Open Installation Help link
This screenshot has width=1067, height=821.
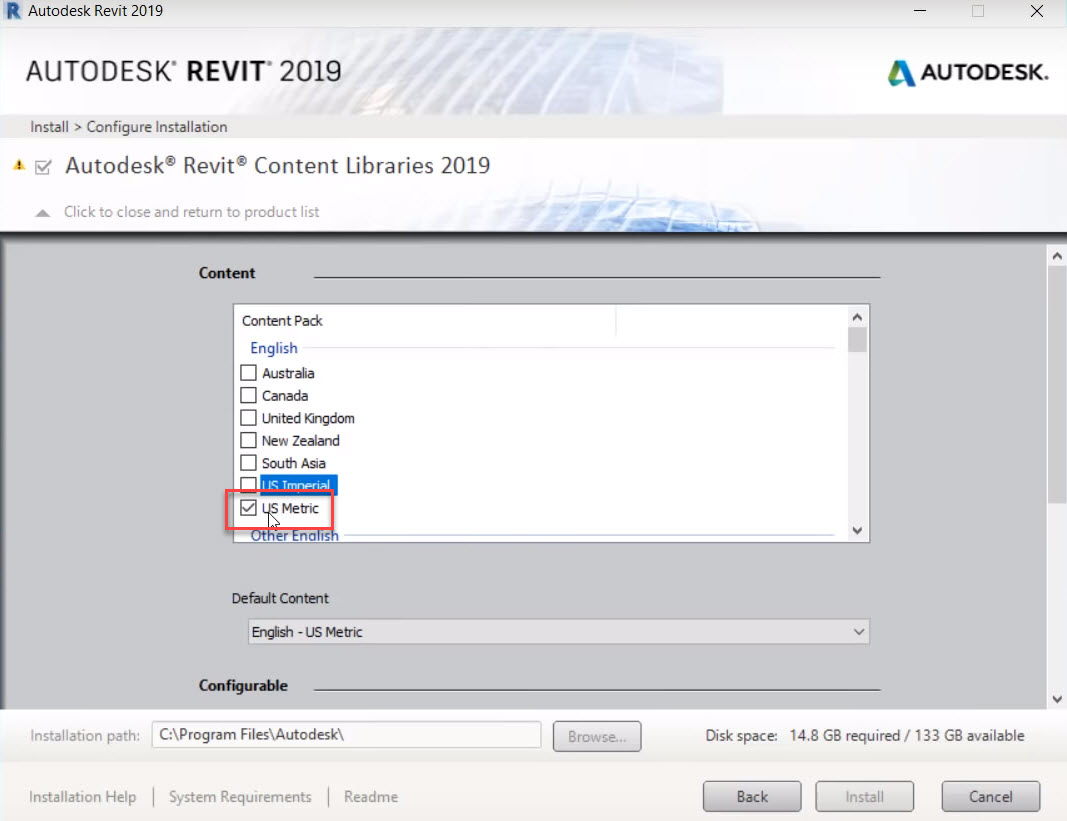[82, 796]
